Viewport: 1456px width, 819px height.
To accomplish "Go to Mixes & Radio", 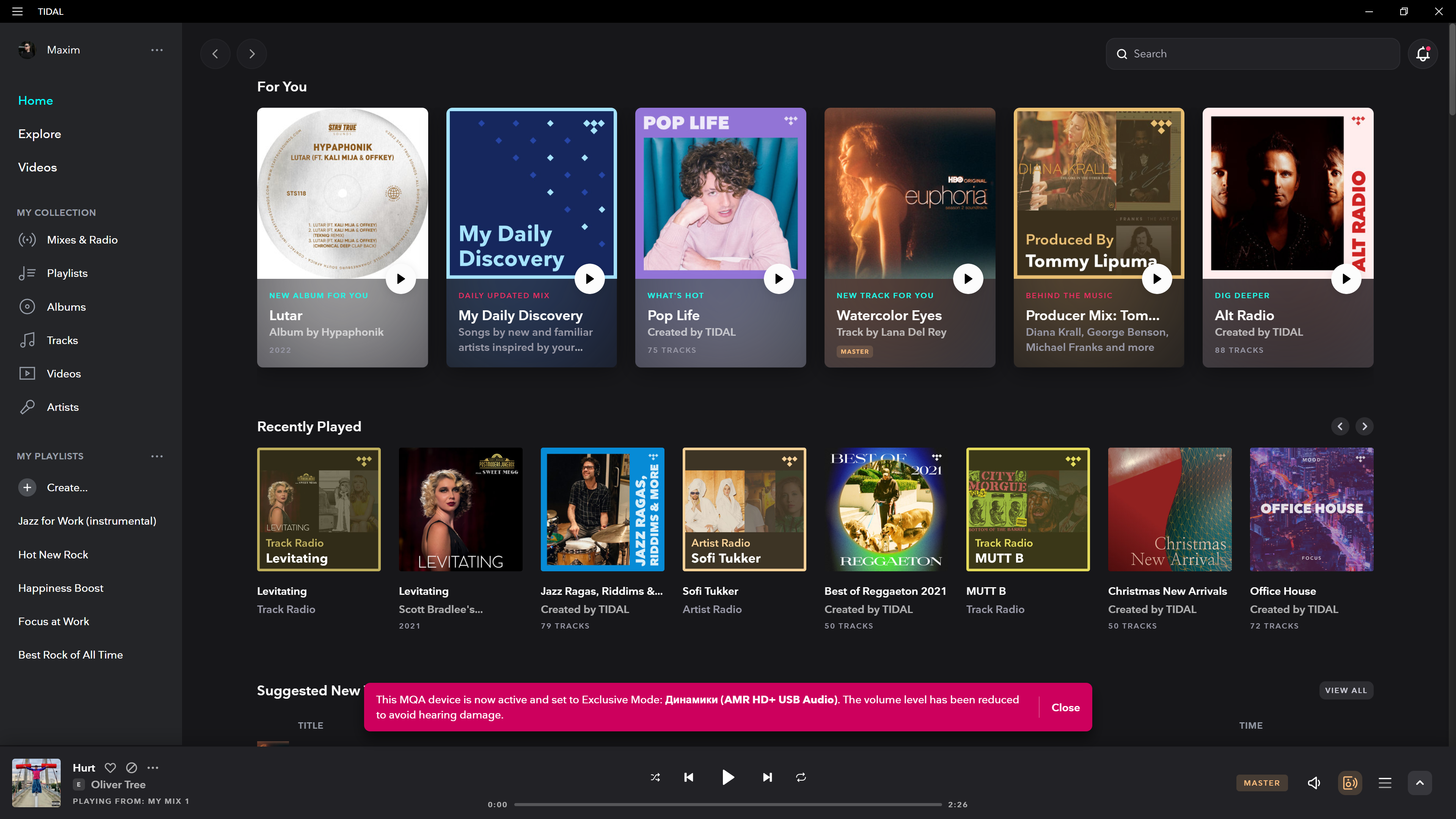I will (82, 240).
